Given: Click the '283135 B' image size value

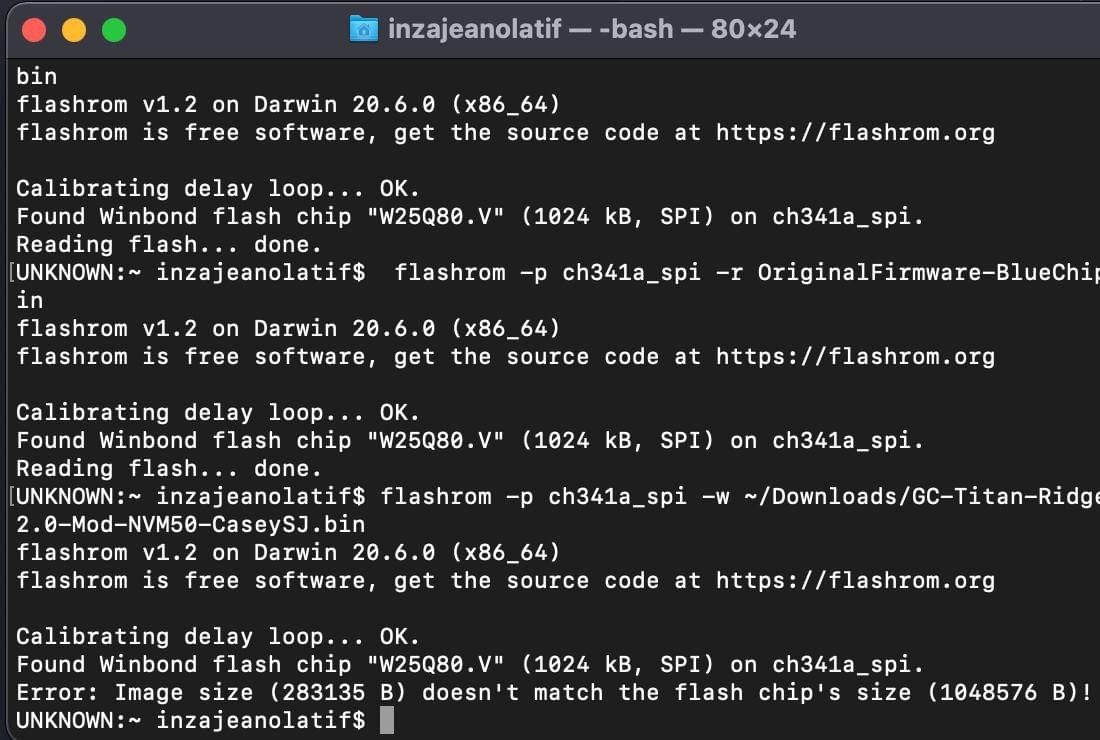Looking at the screenshot, I should point(343,692).
